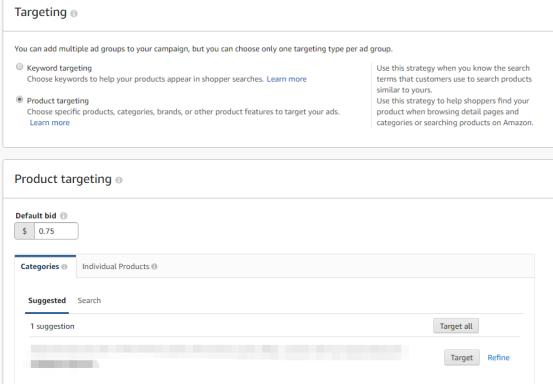
Task: Click info icon next to Targeting heading
Action: 74,13
